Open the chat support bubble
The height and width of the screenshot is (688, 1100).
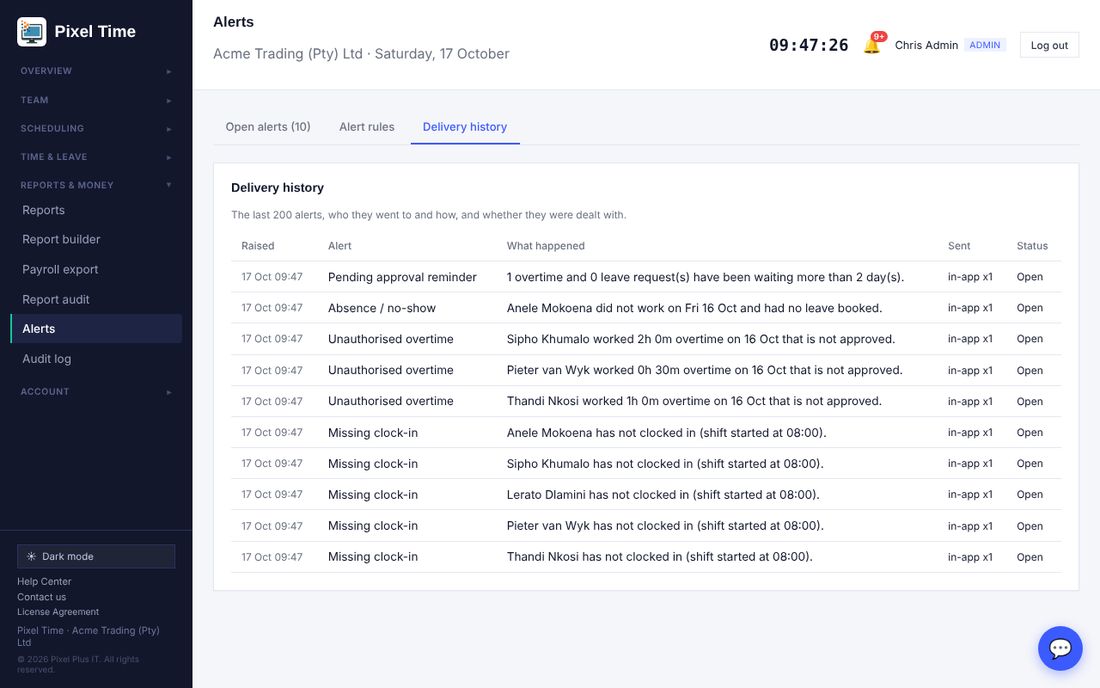pyautogui.click(x=1060, y=648)
